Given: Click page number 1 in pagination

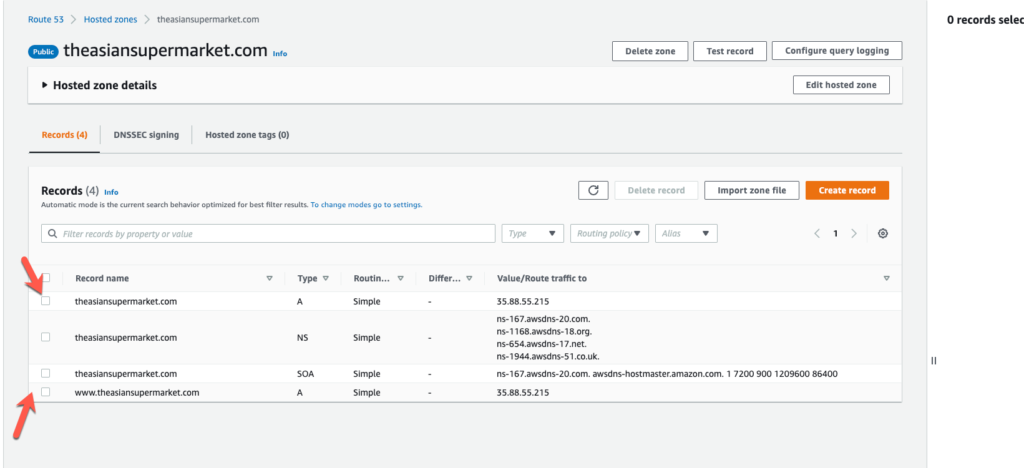Looking at the screenshot, I should (x=835, y=234).
